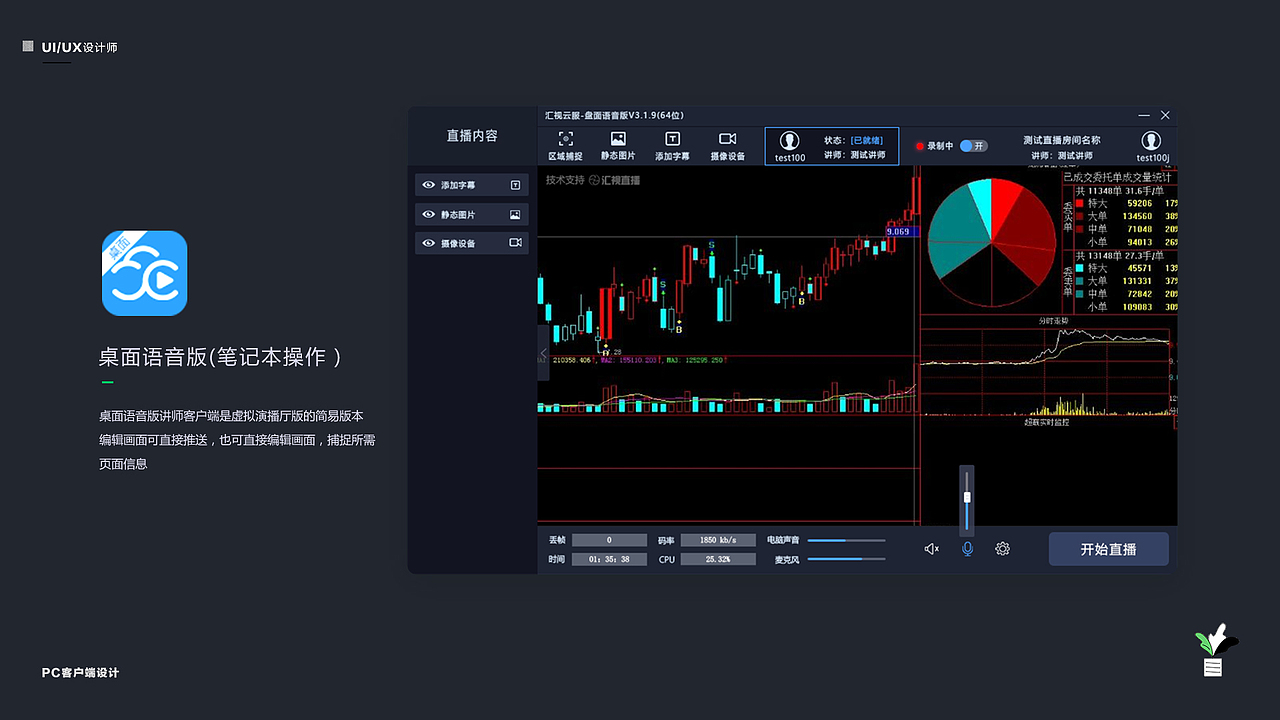Click the test100 user avatar
This screenshot has width=1280, height=720.
click(x=790, y=141)
